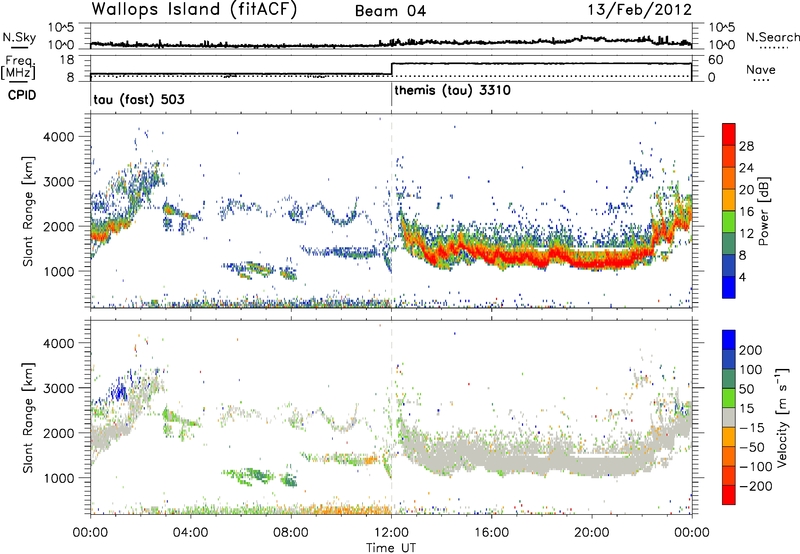Screen dimensions: 800x554
Task: Click the 'Slant Range [km]' label of power panel
Action: 28,211
